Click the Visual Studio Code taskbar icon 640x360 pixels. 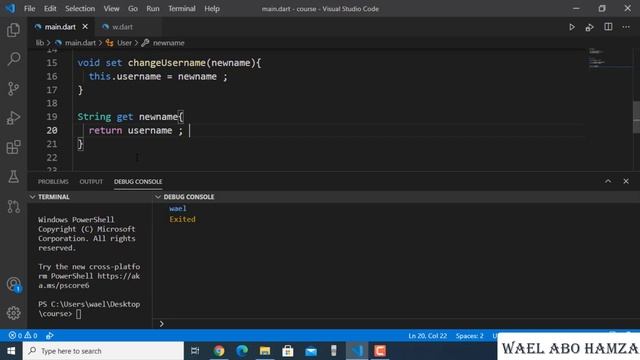click(x=357, y=351)
